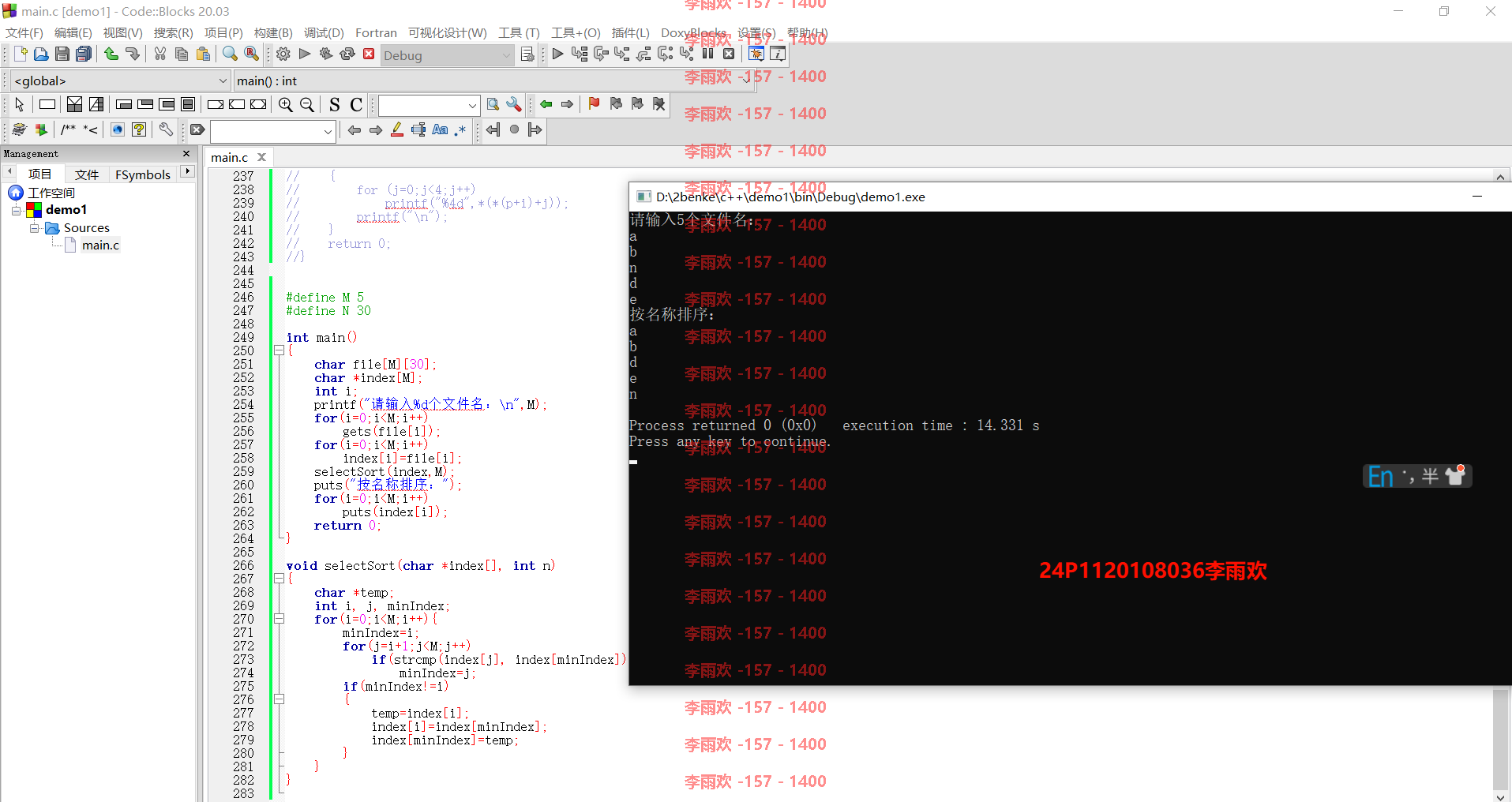
Task: Click the Rebuild icon
Action: point(347,54)
